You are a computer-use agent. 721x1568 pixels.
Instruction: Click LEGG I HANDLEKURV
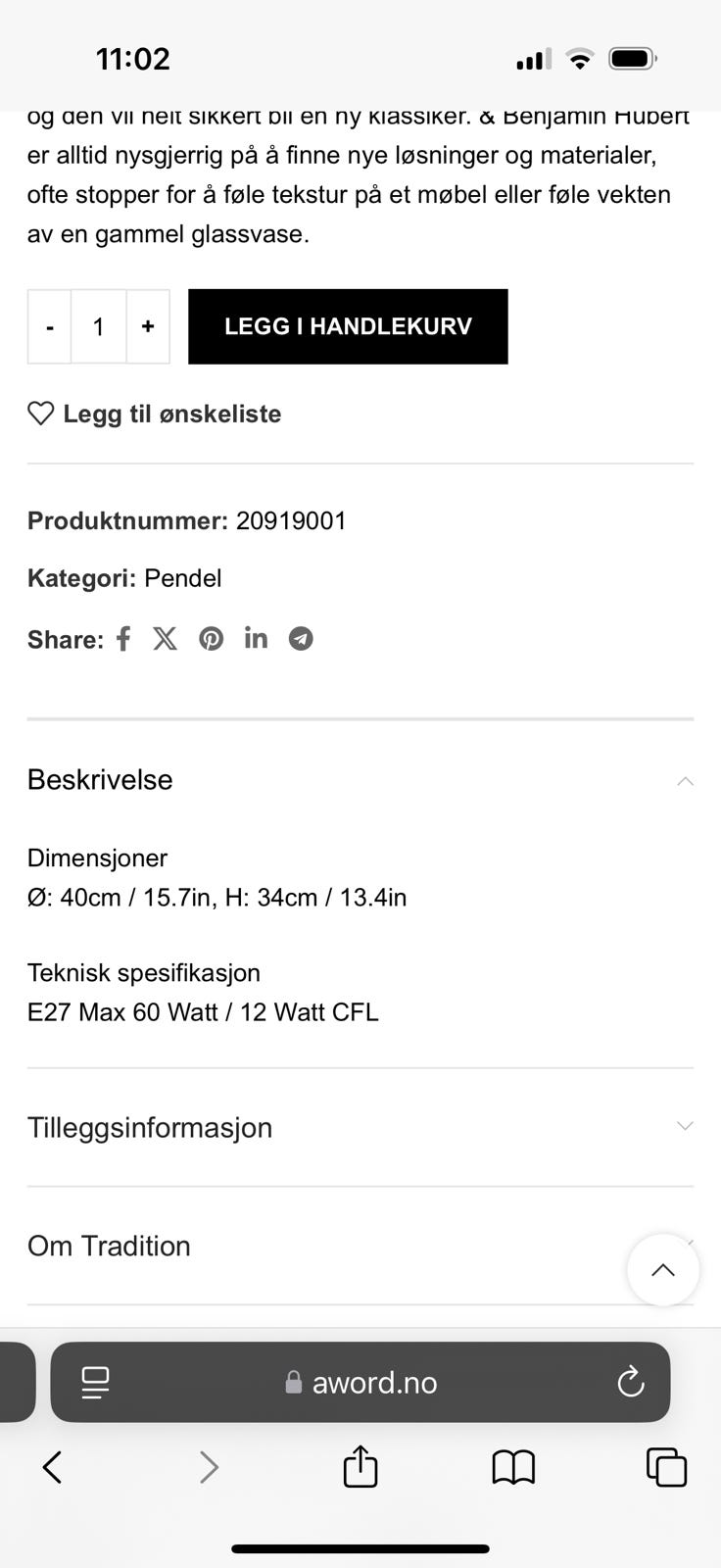348,326
